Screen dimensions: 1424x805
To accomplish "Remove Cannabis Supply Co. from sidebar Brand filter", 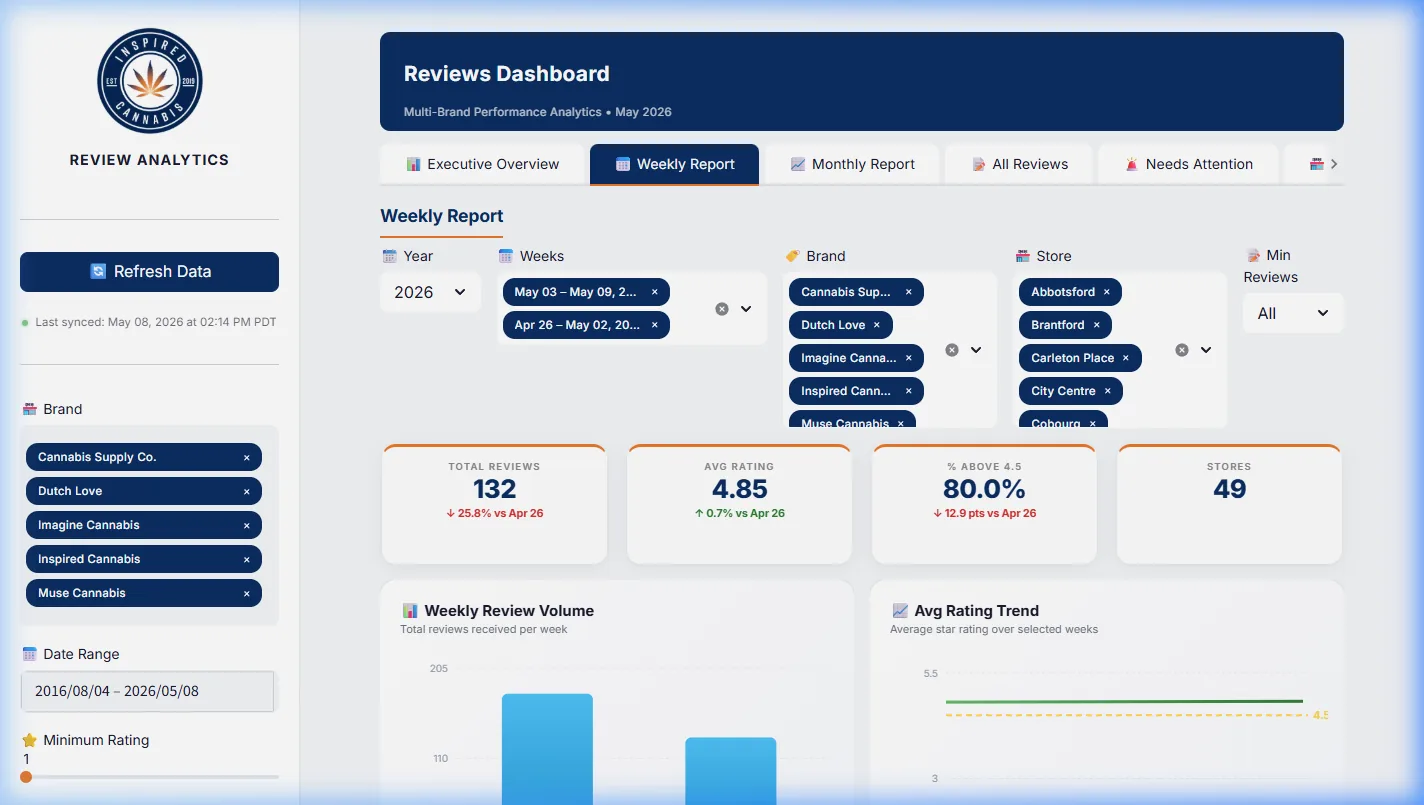I will tap(247, 457).
